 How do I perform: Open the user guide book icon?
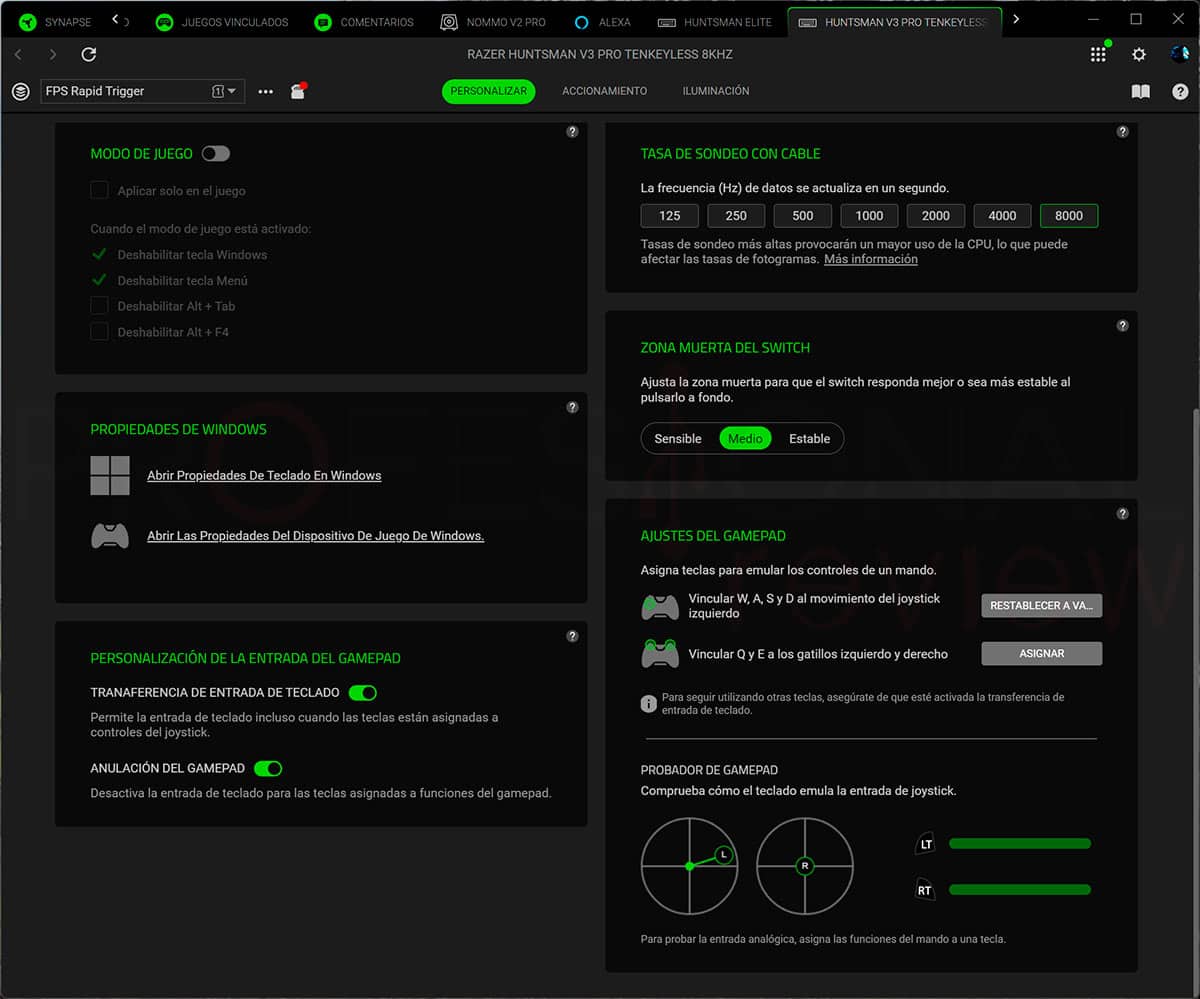(x=1140, y=91)
